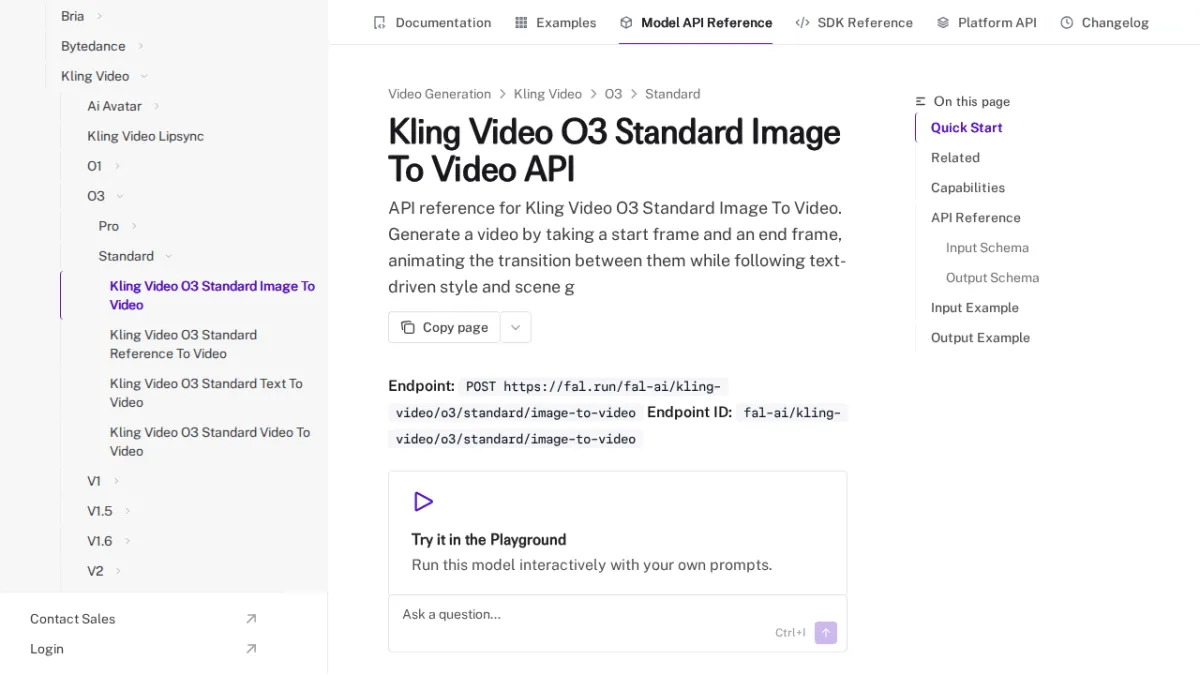Open the Changelog tab
Viewport: 1200px width, 675px height.
pyautogui.click(x=1104, y=22)
